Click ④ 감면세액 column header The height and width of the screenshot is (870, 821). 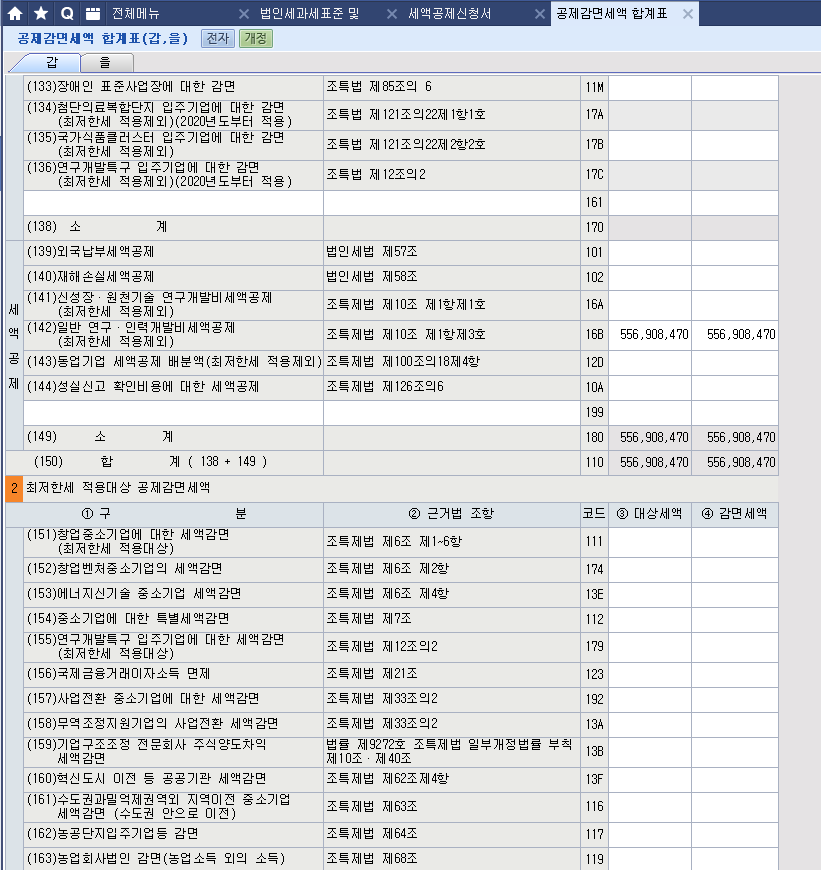735,514
